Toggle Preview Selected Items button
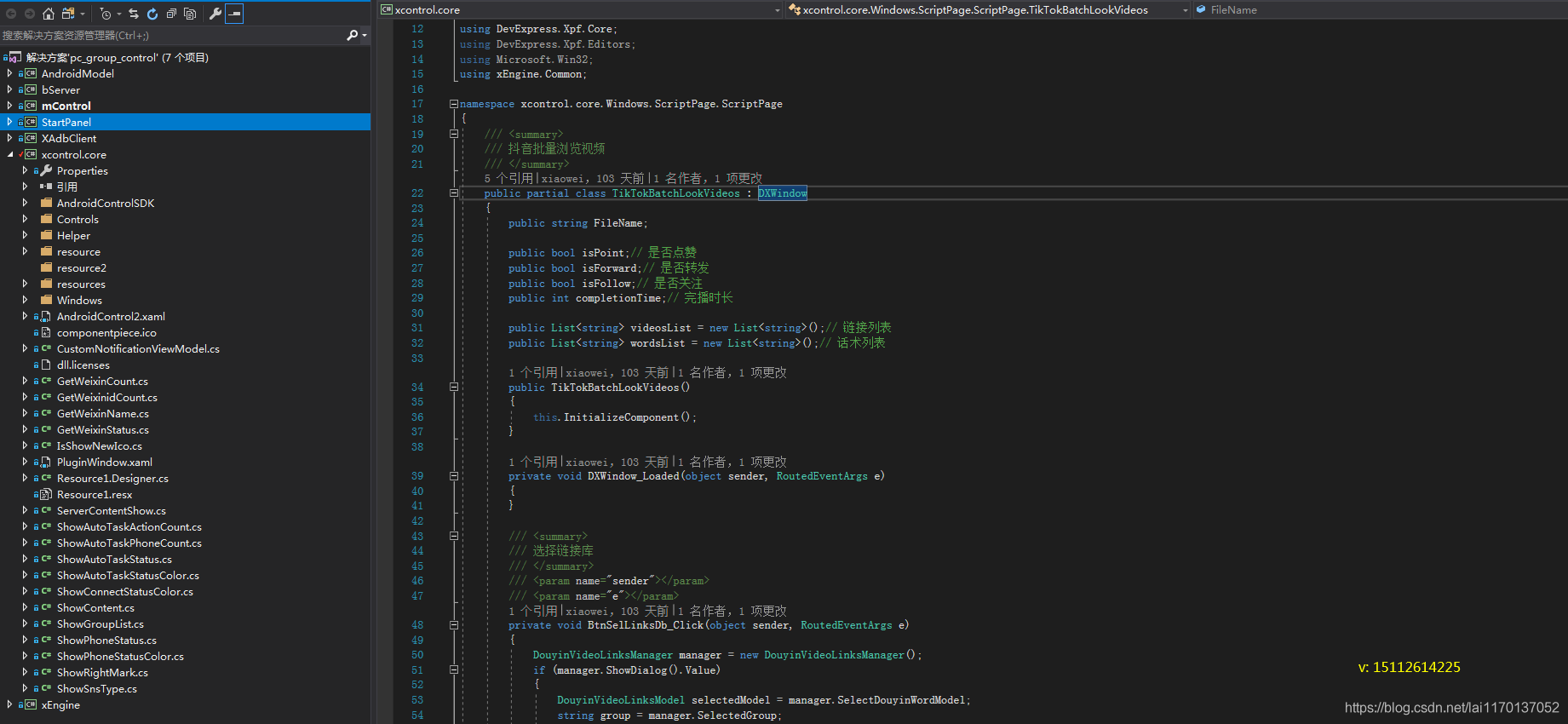 [234, 14]
